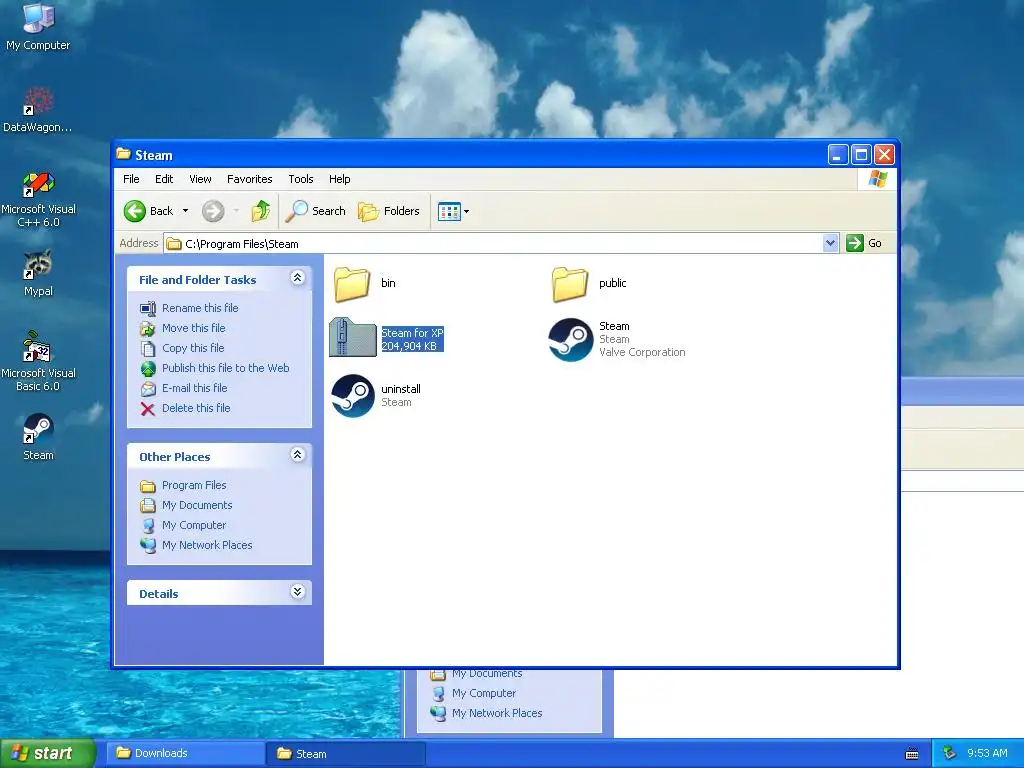1024x768 pixels.
Task: Click 'Move this file' link
Action: (x=193, y=328)
